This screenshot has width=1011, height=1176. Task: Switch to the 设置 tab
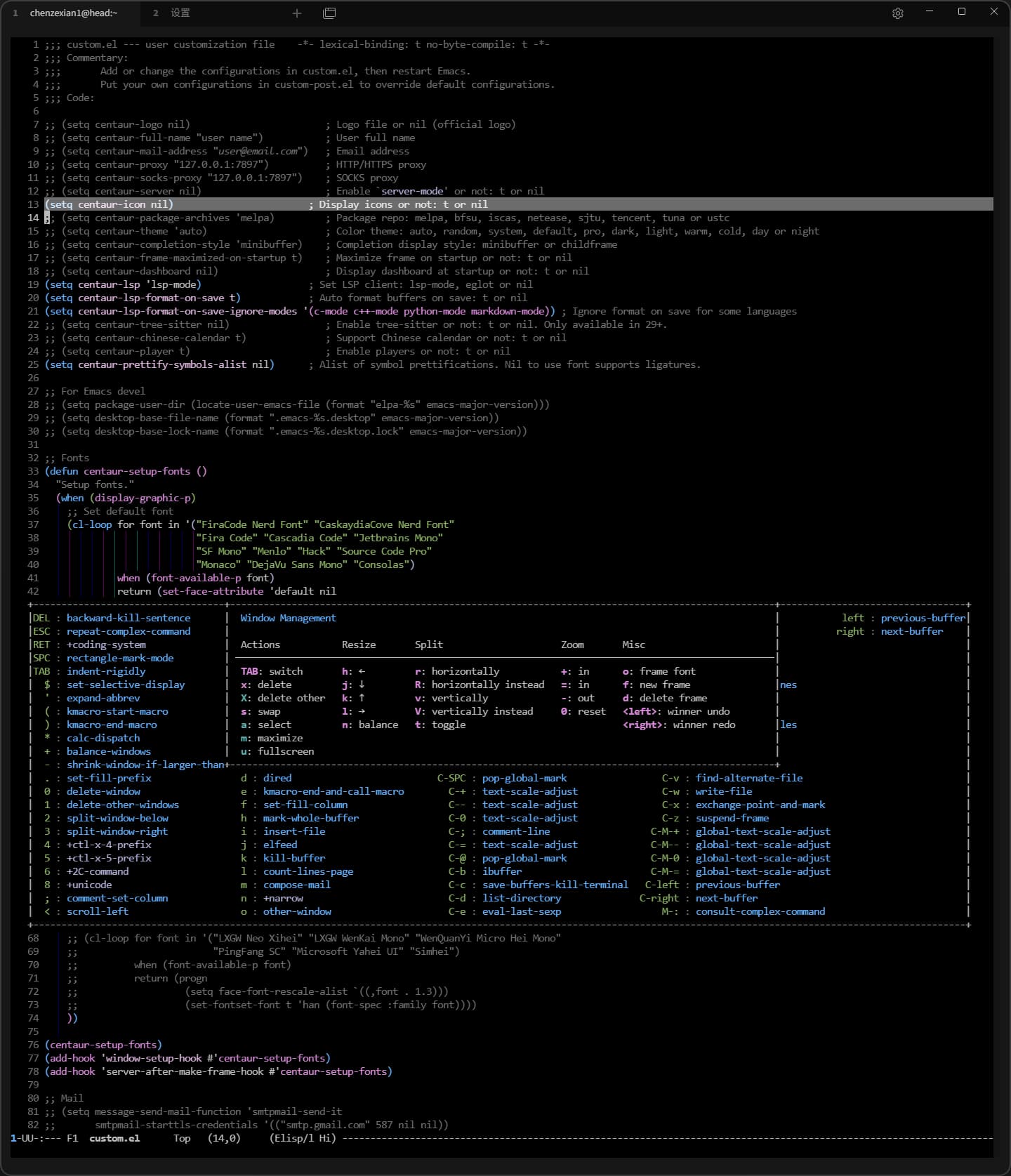point(180,13)
